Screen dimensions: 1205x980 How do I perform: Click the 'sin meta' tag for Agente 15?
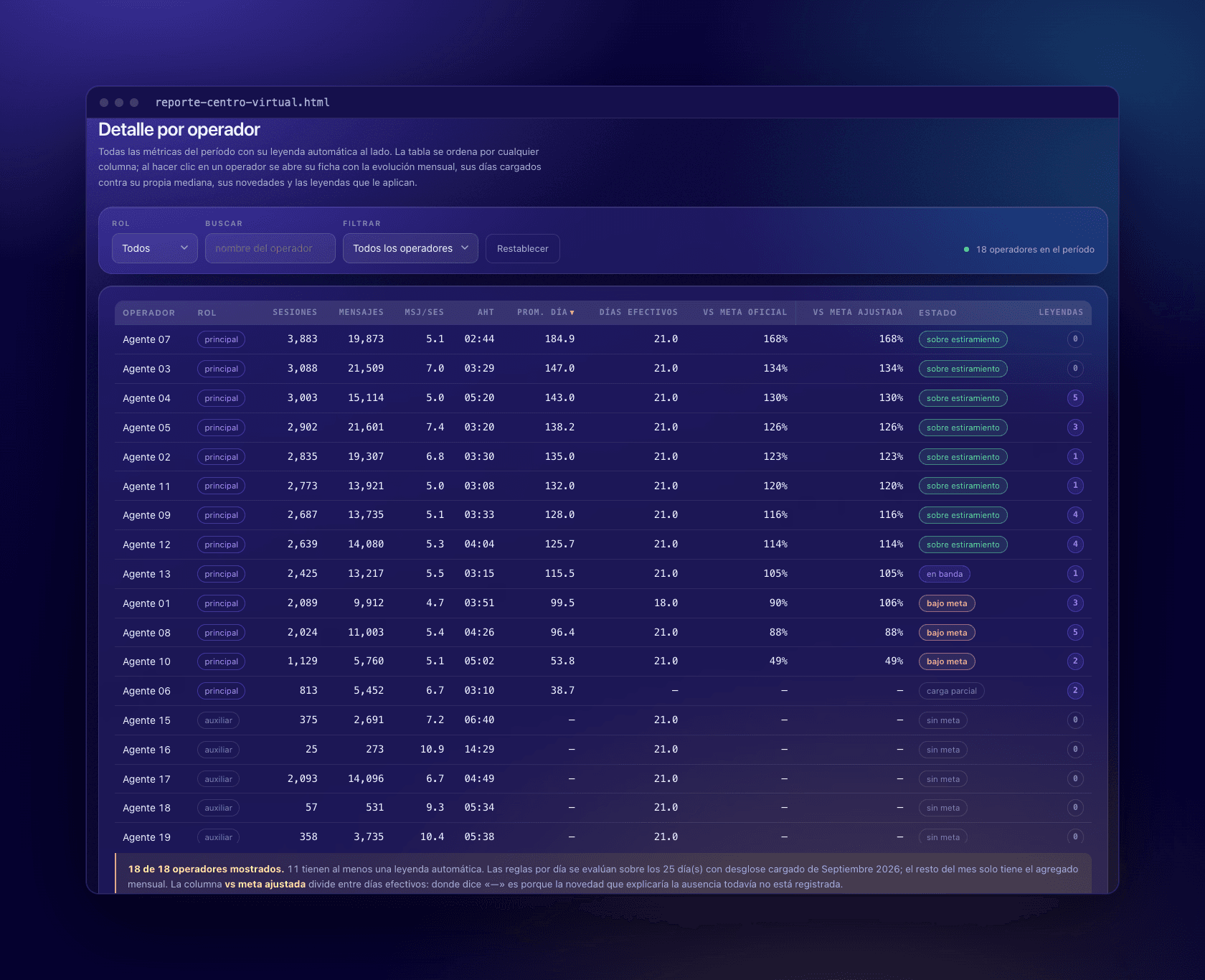click(x=942, y=720)
